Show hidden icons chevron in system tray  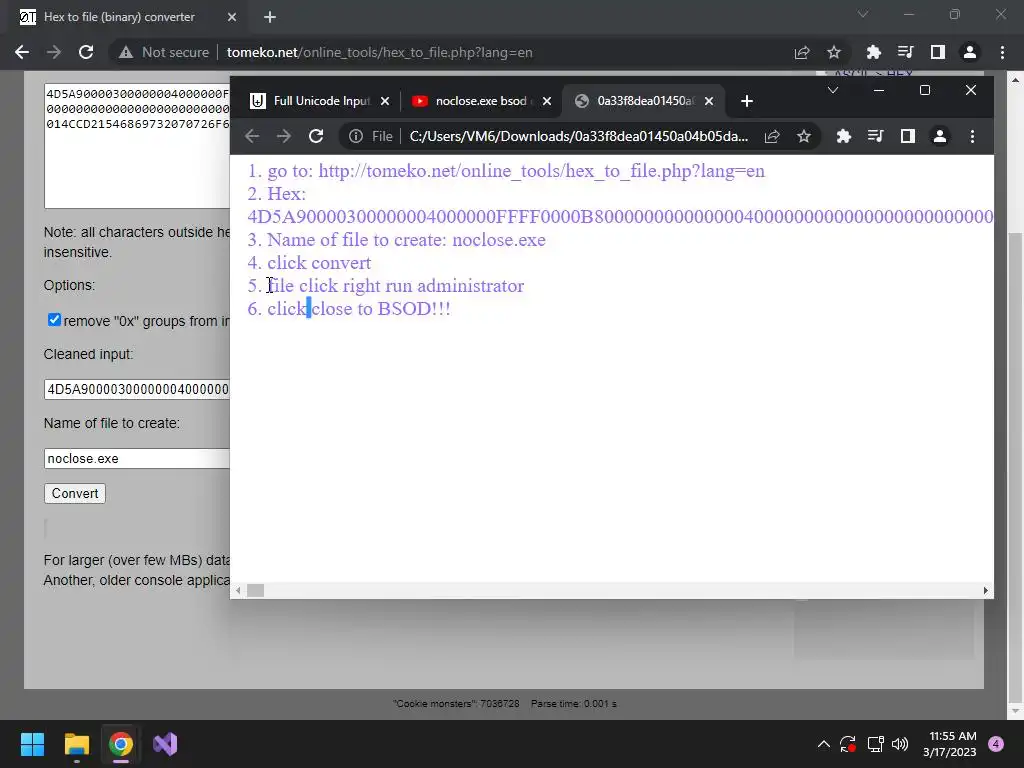tap(824, 744)
